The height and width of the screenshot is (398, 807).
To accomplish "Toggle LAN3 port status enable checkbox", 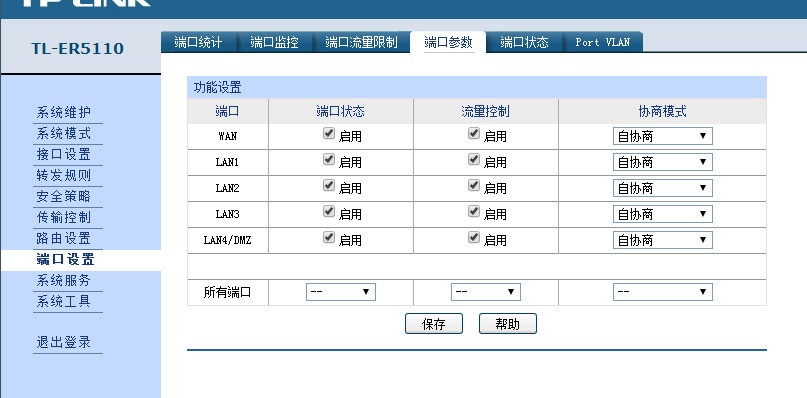I will (329, 212).
